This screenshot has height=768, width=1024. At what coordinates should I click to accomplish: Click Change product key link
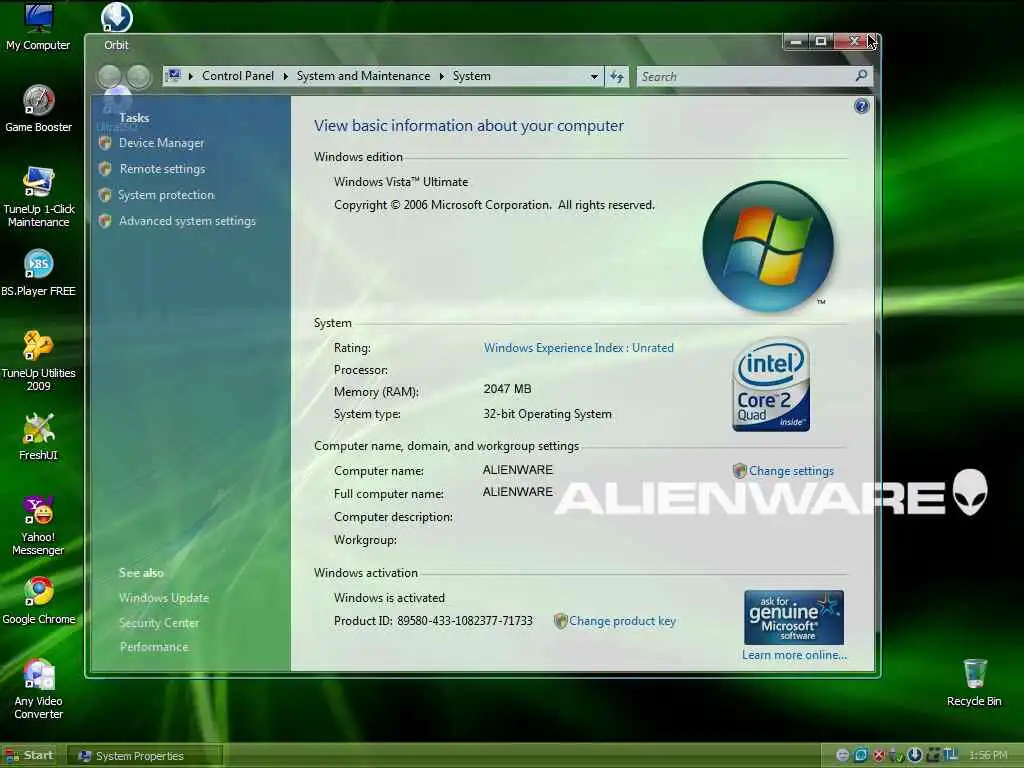click(622, 620)
